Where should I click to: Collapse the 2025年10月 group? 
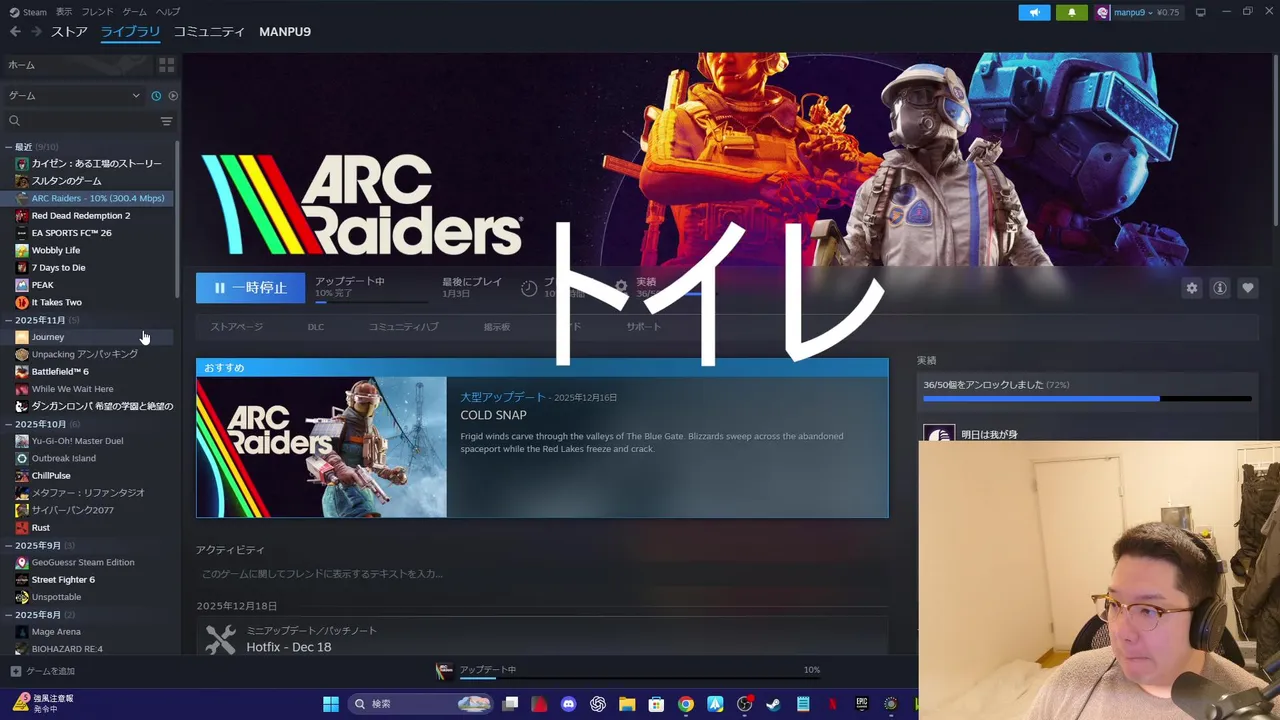click(8, 424)
